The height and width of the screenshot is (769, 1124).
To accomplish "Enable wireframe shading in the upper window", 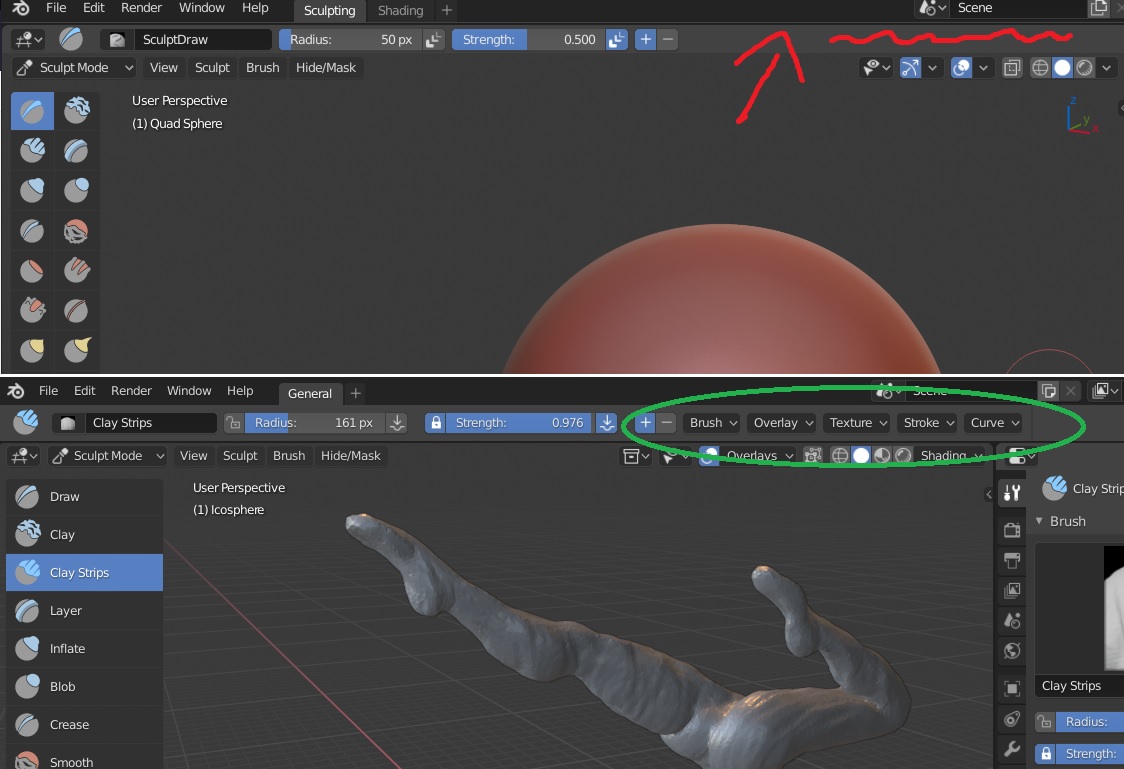I will click(x=1039, y=68).
